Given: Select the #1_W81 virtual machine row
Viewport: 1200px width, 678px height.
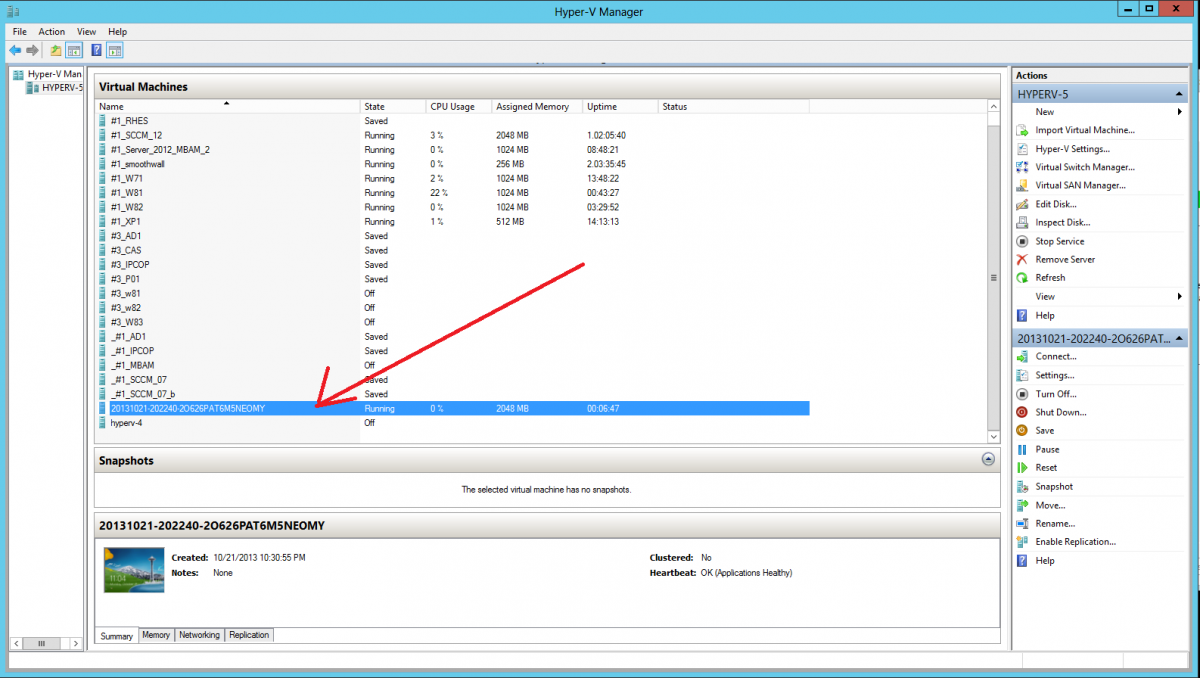Looking at the screenshot, I should [x=452, y=193].
